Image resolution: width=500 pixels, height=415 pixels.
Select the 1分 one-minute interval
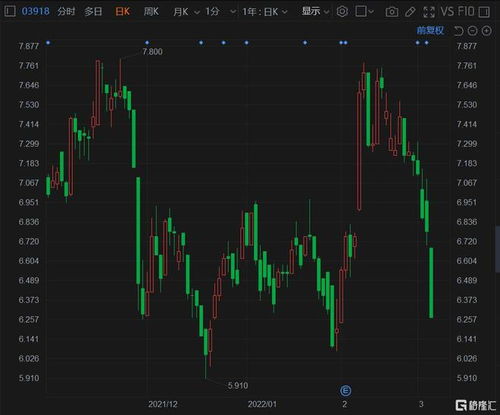212,12
